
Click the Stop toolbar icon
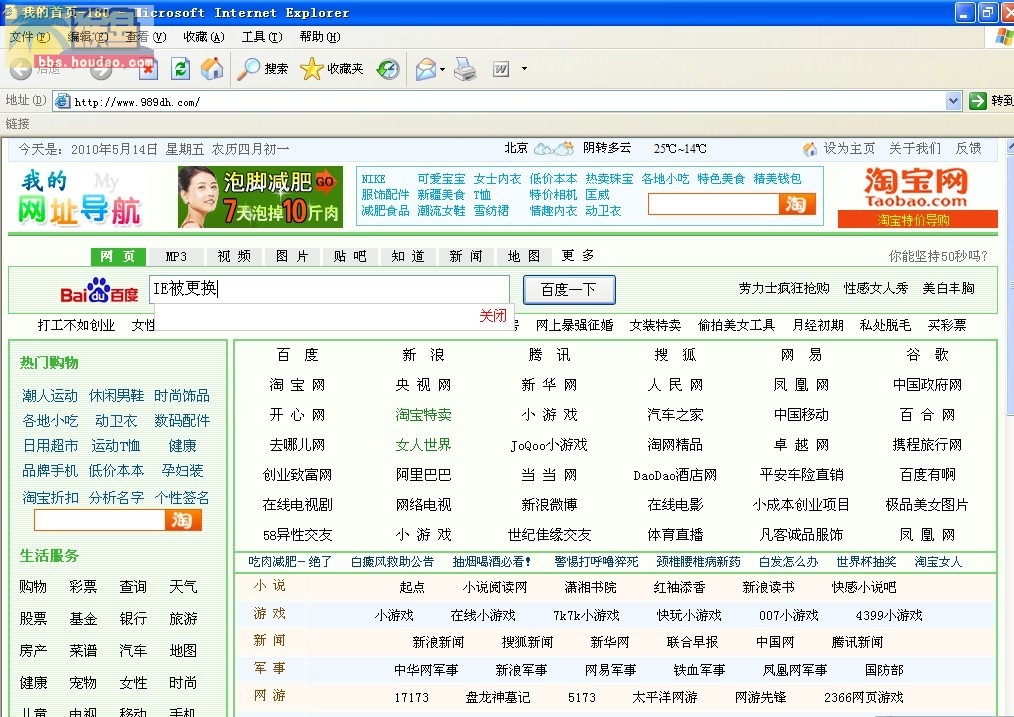(x=148, y=69)
